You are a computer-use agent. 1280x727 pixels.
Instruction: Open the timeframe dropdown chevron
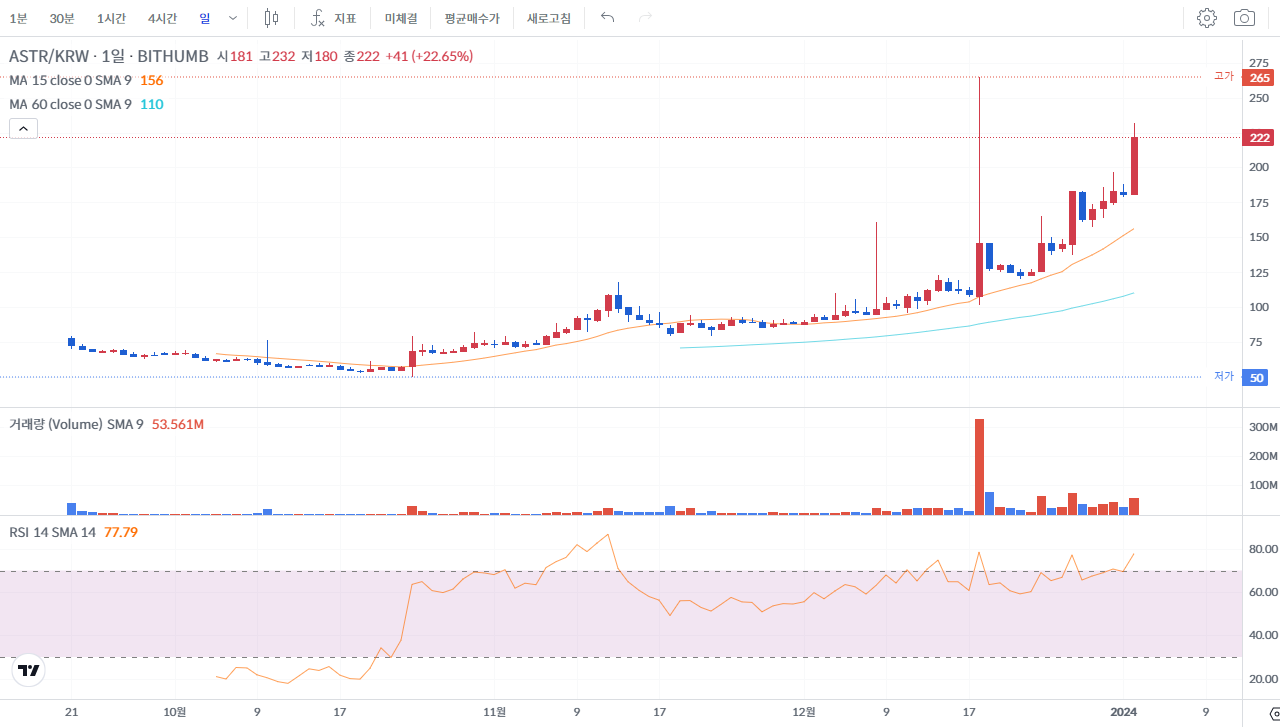coord(233,18)
